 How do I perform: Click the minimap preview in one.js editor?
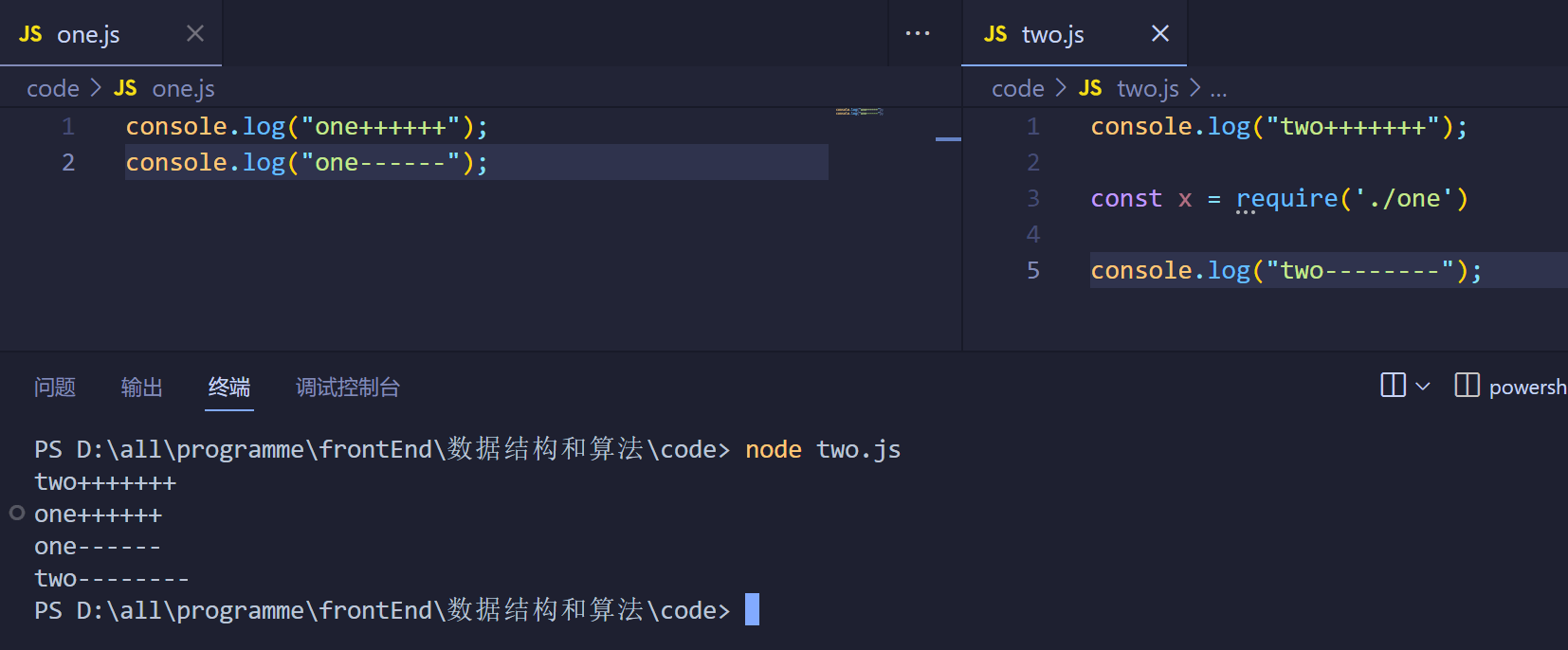[x=859, y=112]
